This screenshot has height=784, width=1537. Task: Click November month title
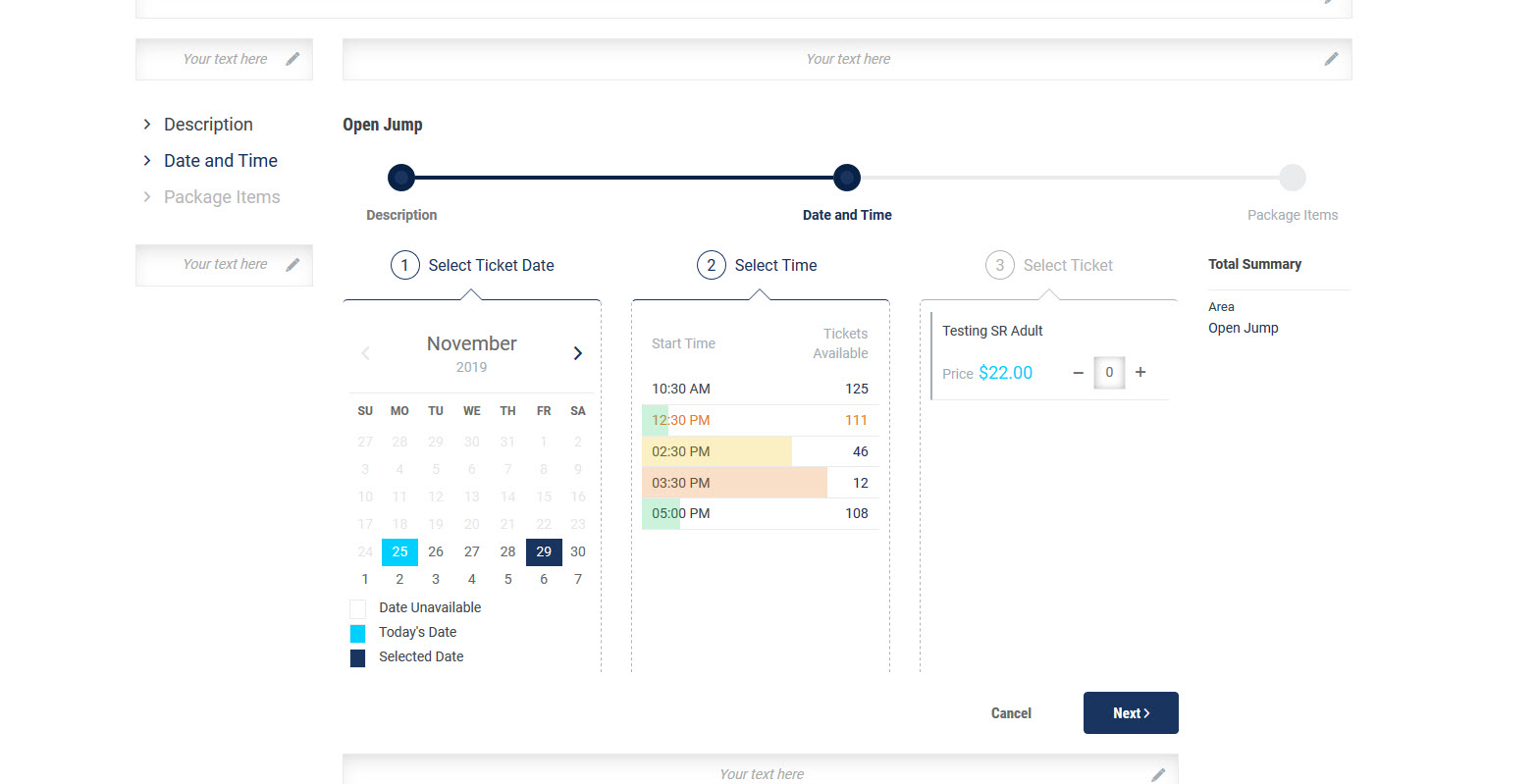pyautogui.click(x=472, y=343)
